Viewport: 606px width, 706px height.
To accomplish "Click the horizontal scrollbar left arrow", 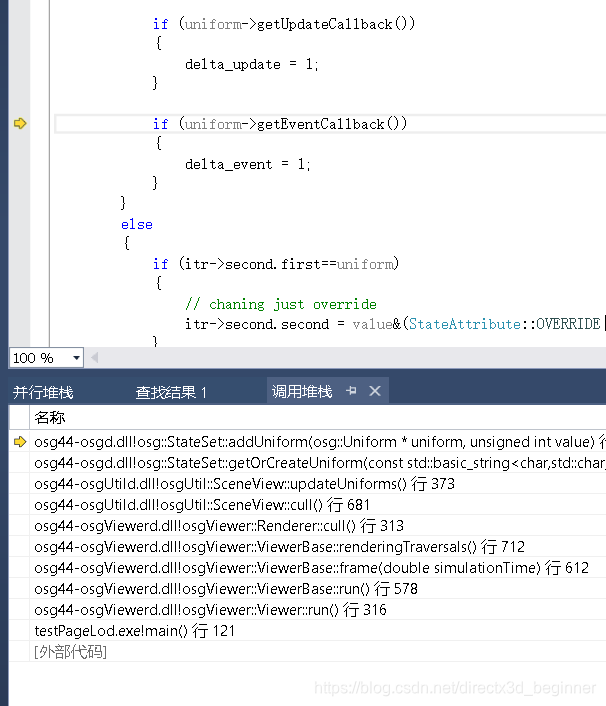I will (95, 358).
